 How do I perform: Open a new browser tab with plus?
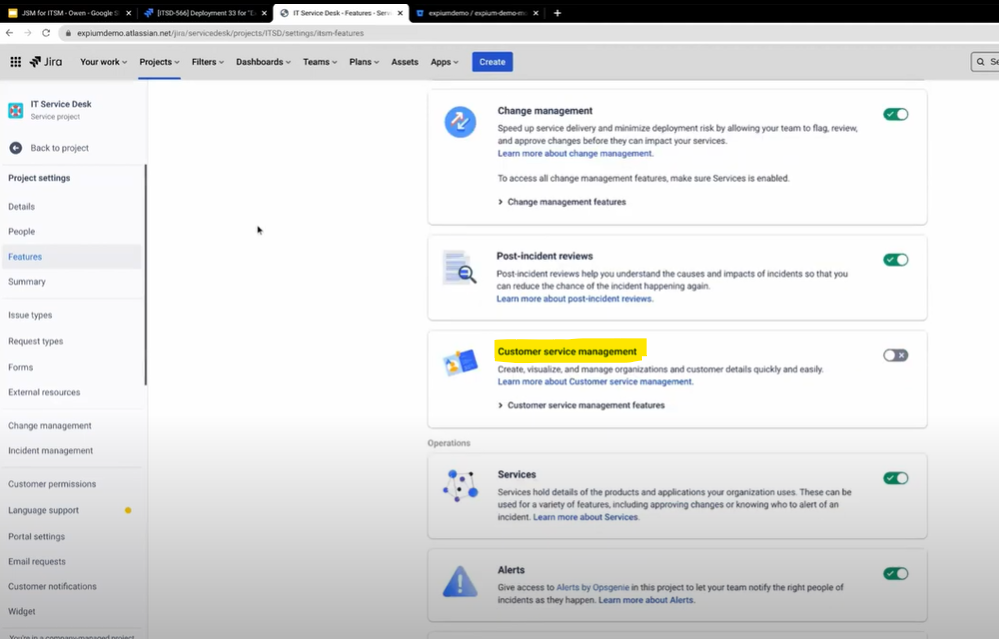pos(557,13)
